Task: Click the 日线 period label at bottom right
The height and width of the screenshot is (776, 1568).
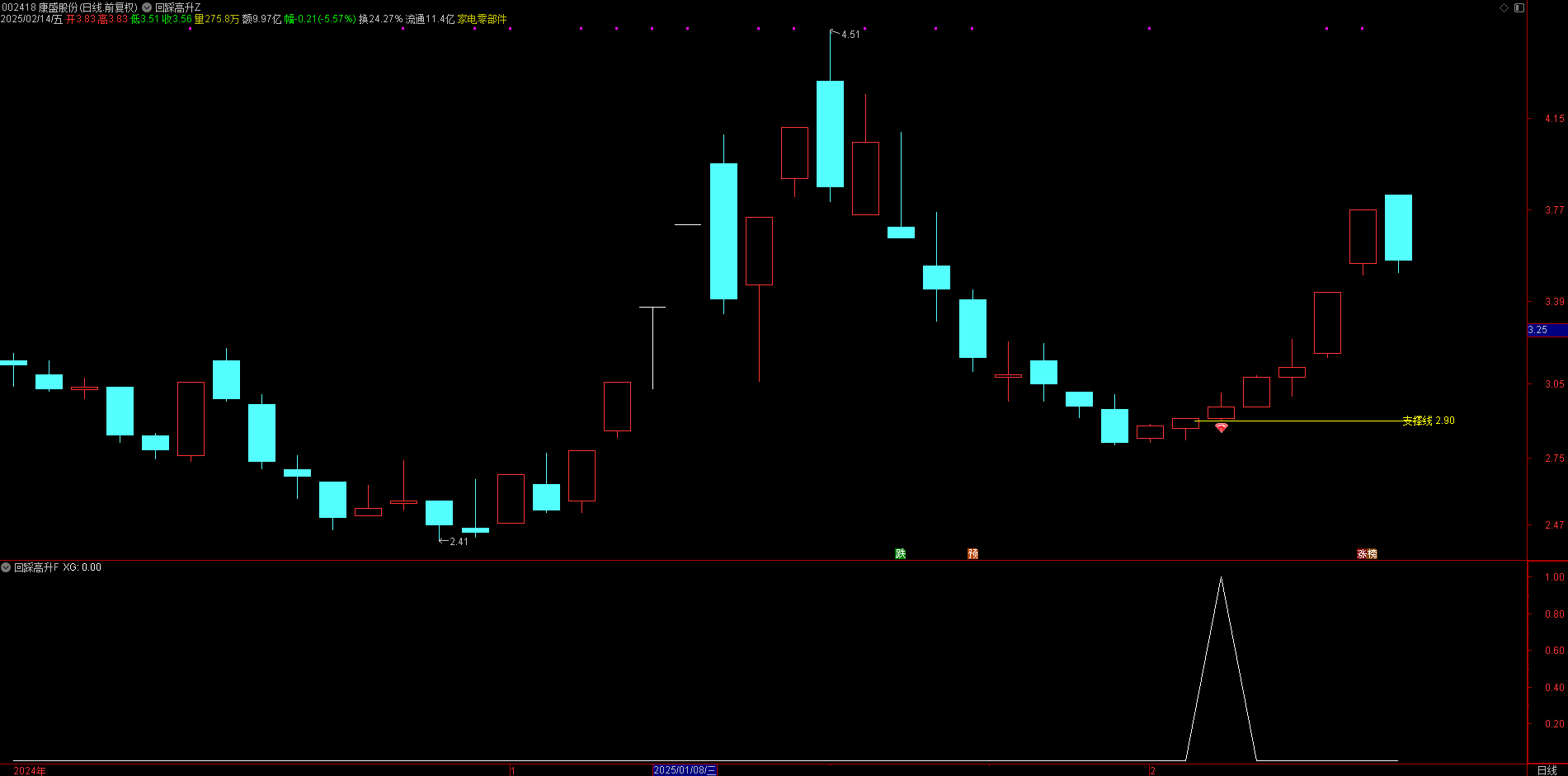Action: click(1547, 770)
